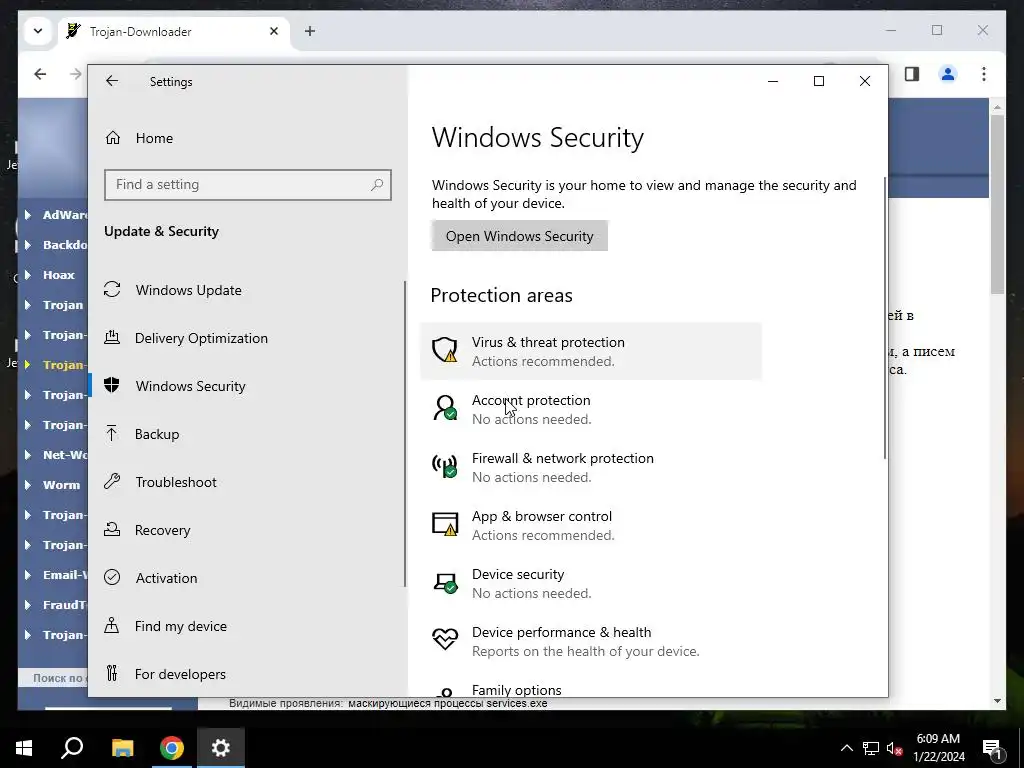Click the Backup upward arrow icon
Viewport: 1024px width, 768px height.
click(112, 433)
